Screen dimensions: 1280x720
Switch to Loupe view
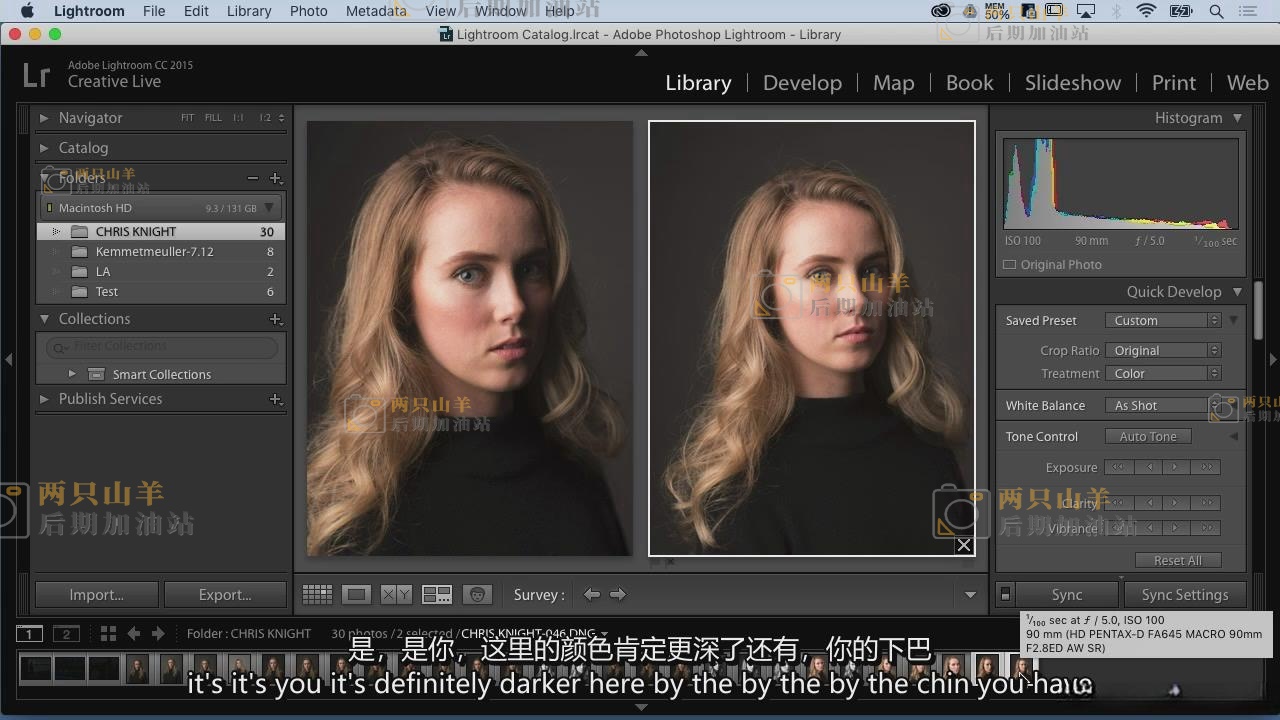[356, 594]
